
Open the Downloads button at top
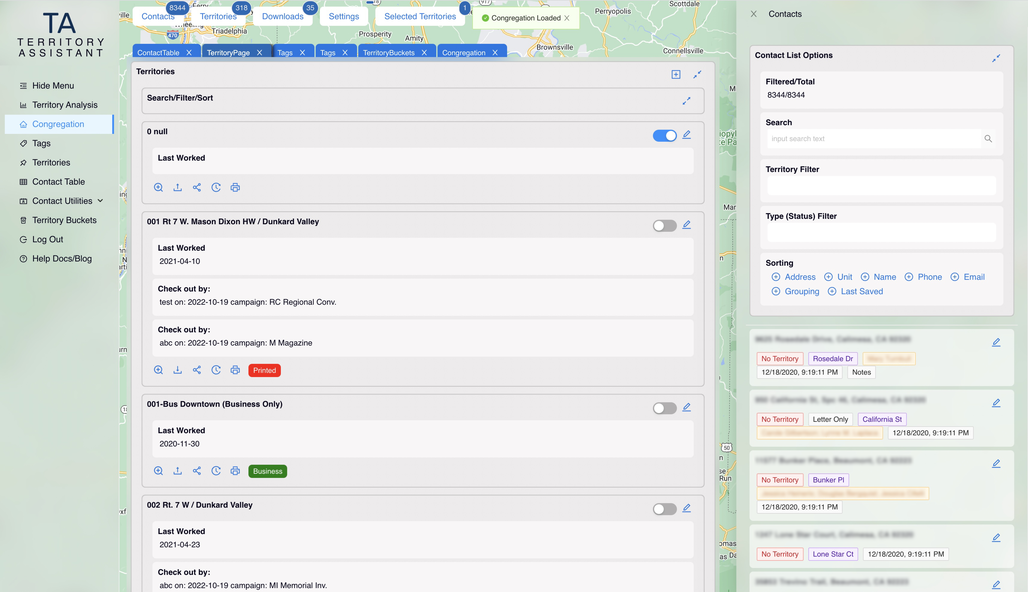pos(283,16)
